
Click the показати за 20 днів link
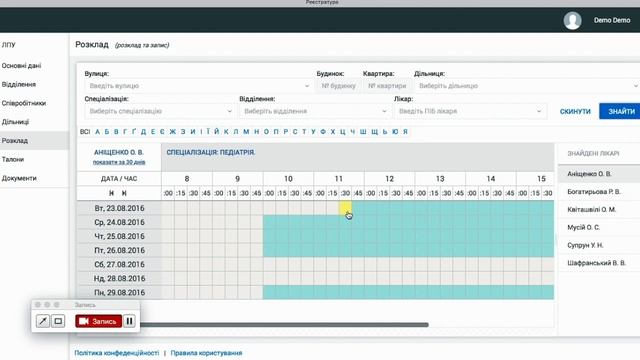(119, 162)
